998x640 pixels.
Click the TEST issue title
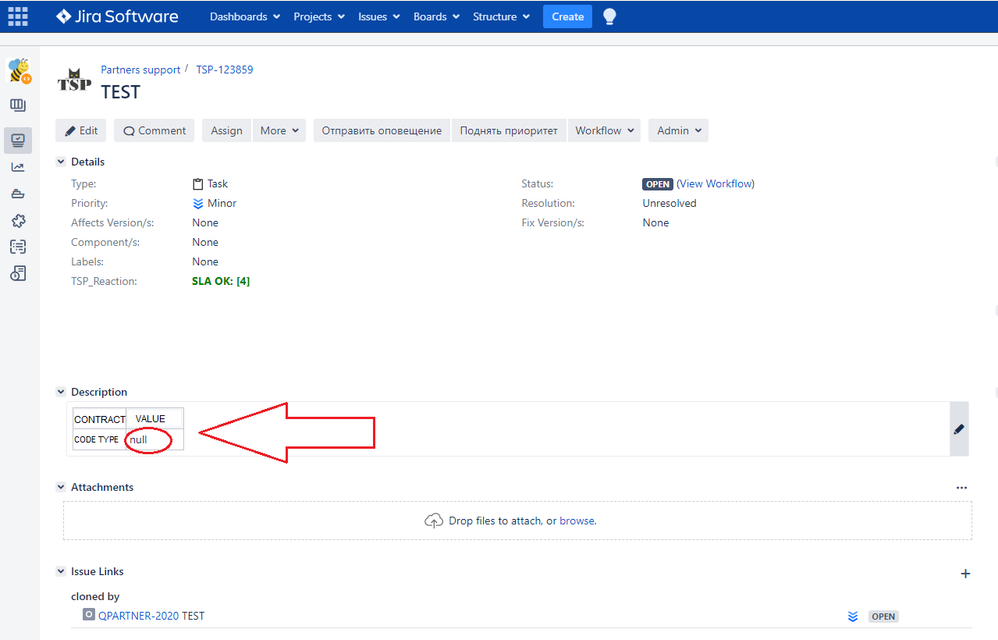120,92
